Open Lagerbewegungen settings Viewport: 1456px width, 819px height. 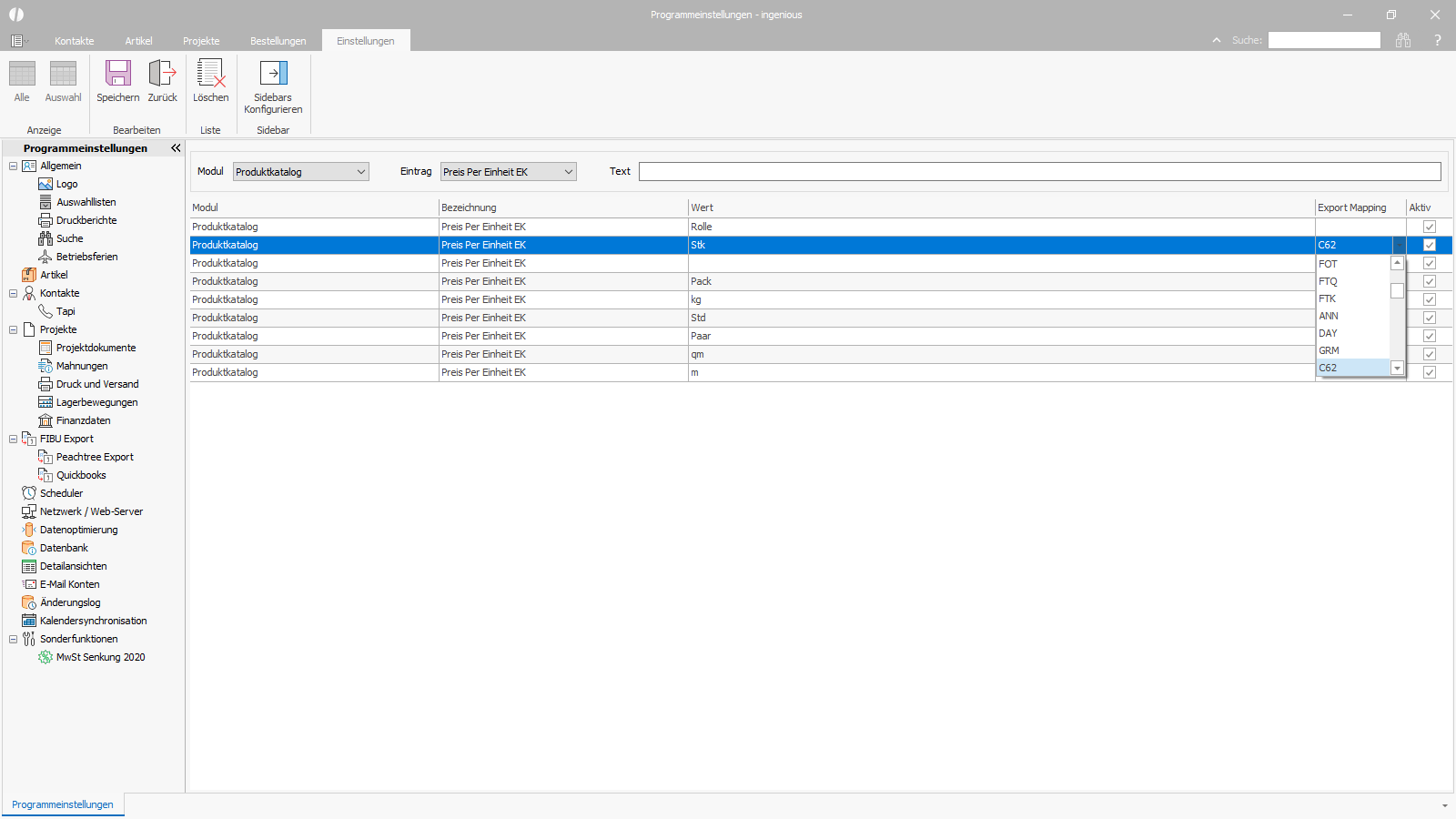click(x=96, y=402)
